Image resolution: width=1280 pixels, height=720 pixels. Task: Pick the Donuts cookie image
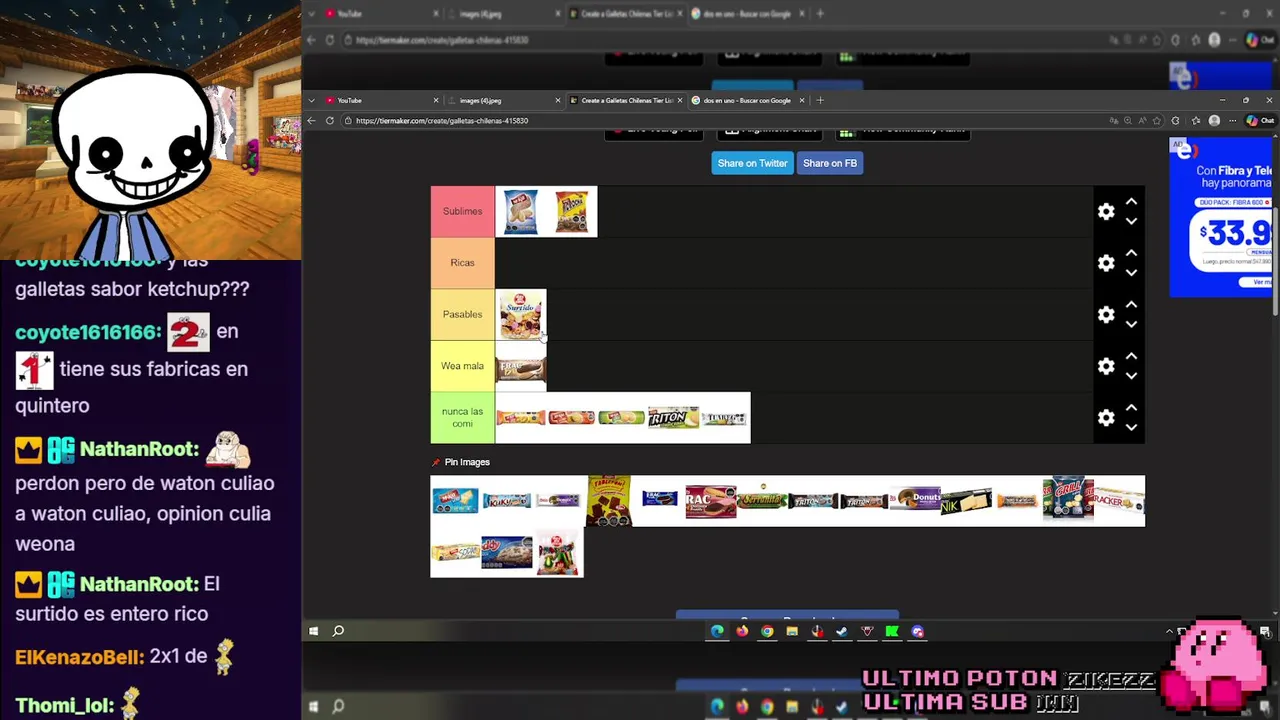(915, 501)
